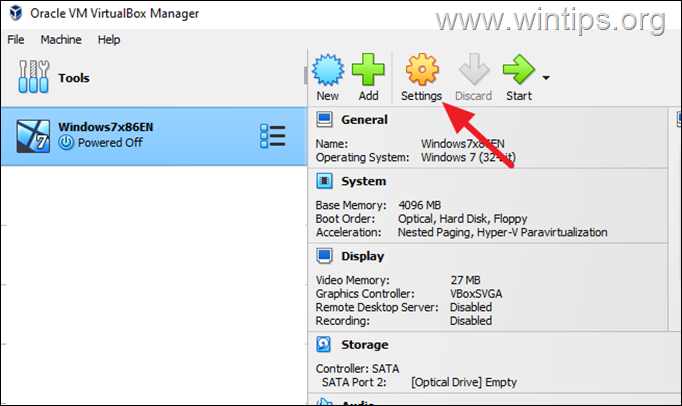Click the Video Memory 27 MB value
Viewport: 682px width, 406px height.
(465, 280)
